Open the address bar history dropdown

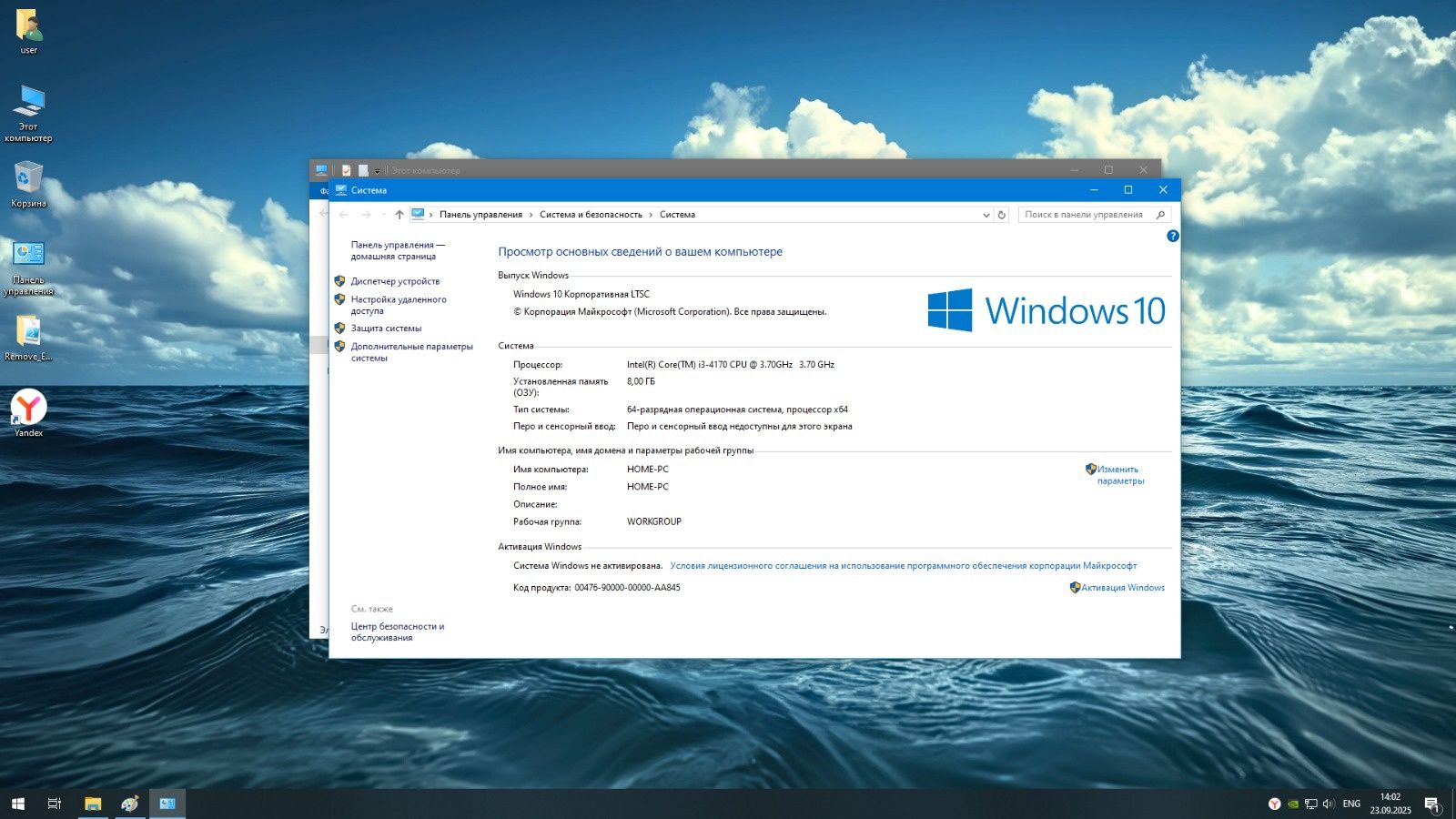986,215
